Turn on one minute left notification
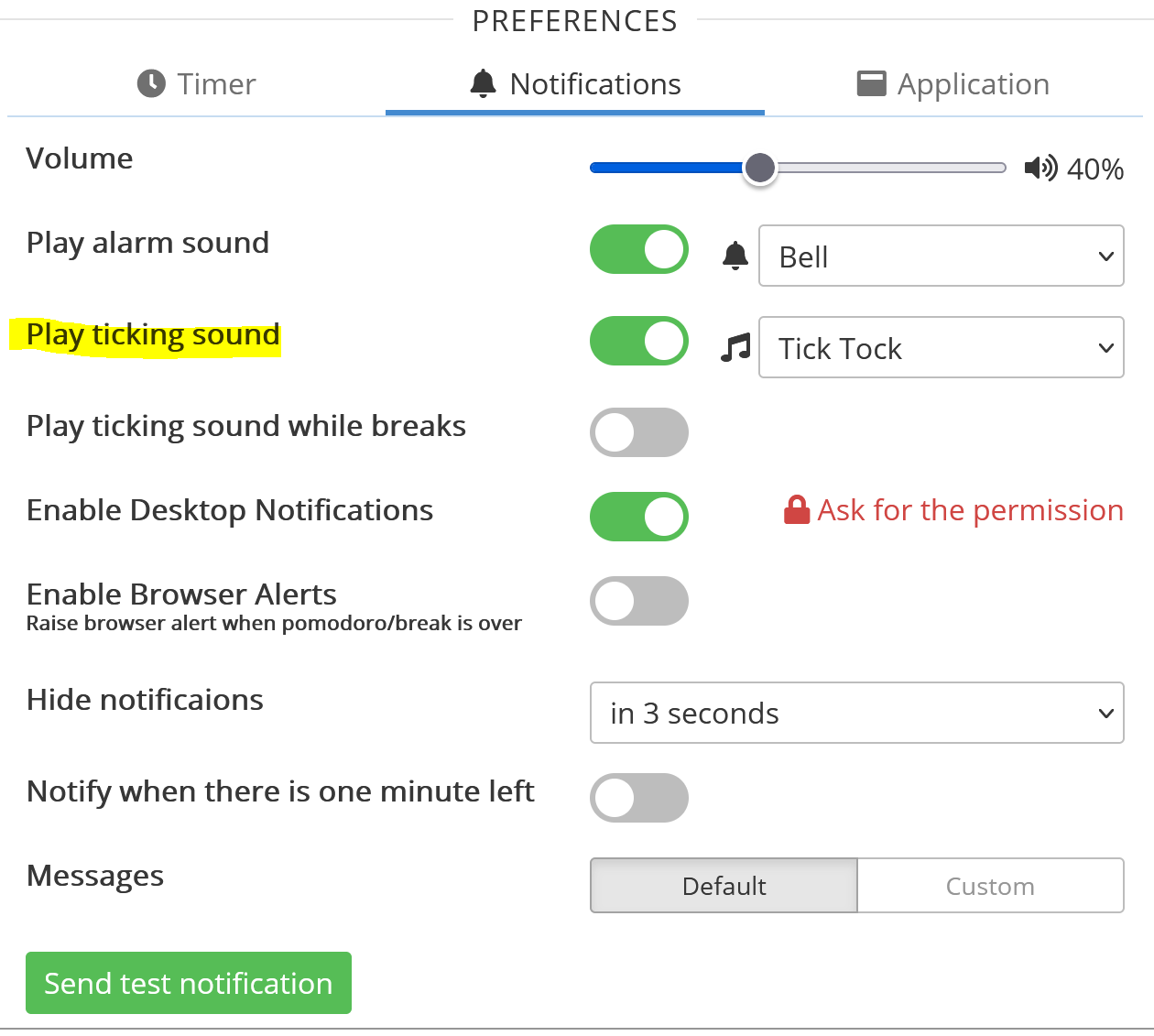 [639, 798]
